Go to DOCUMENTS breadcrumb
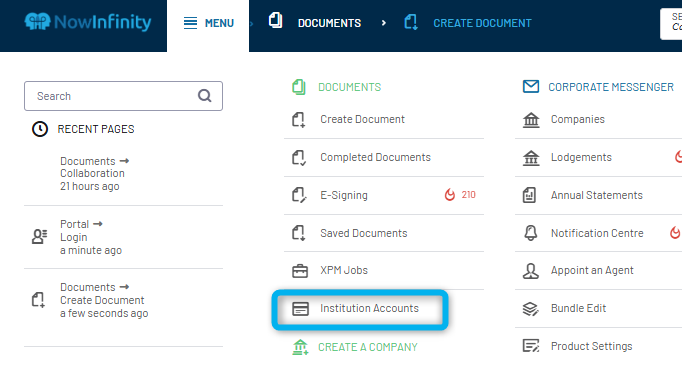The height and width of the screenshot is (368, 682). (x=329, y=23)
